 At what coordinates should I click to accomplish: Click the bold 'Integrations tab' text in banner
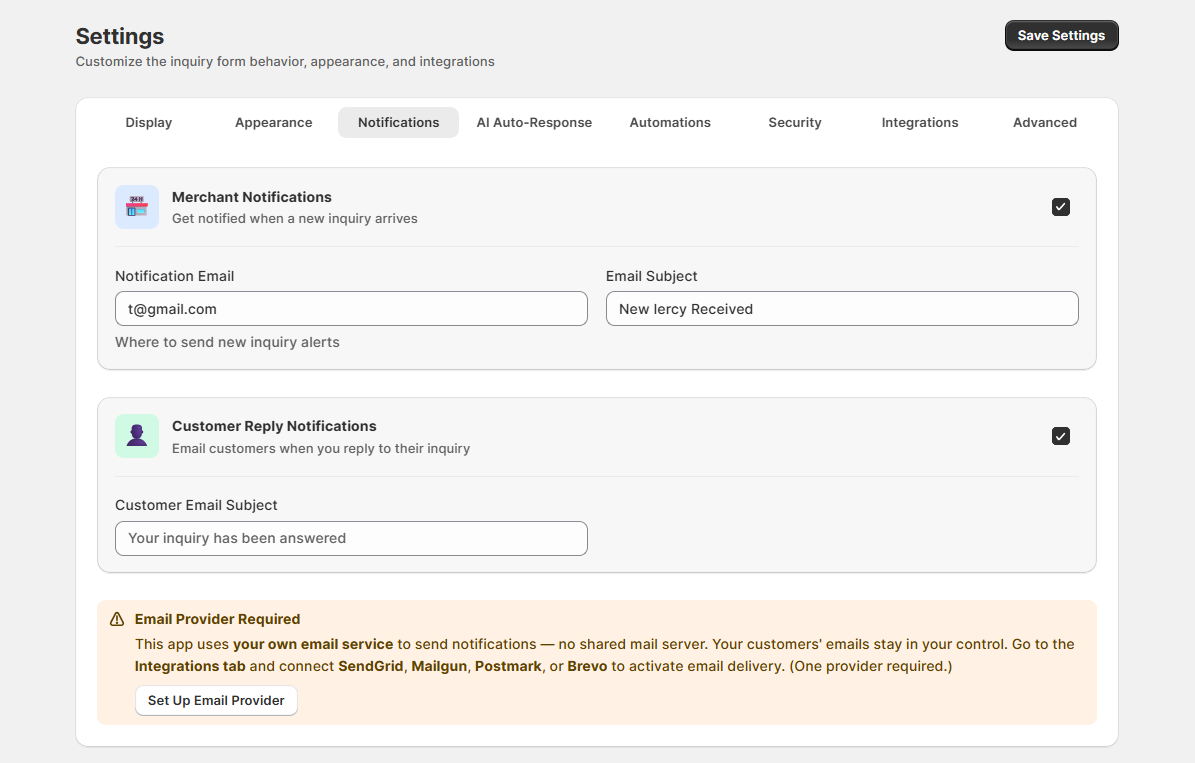(x=190, y=666)
